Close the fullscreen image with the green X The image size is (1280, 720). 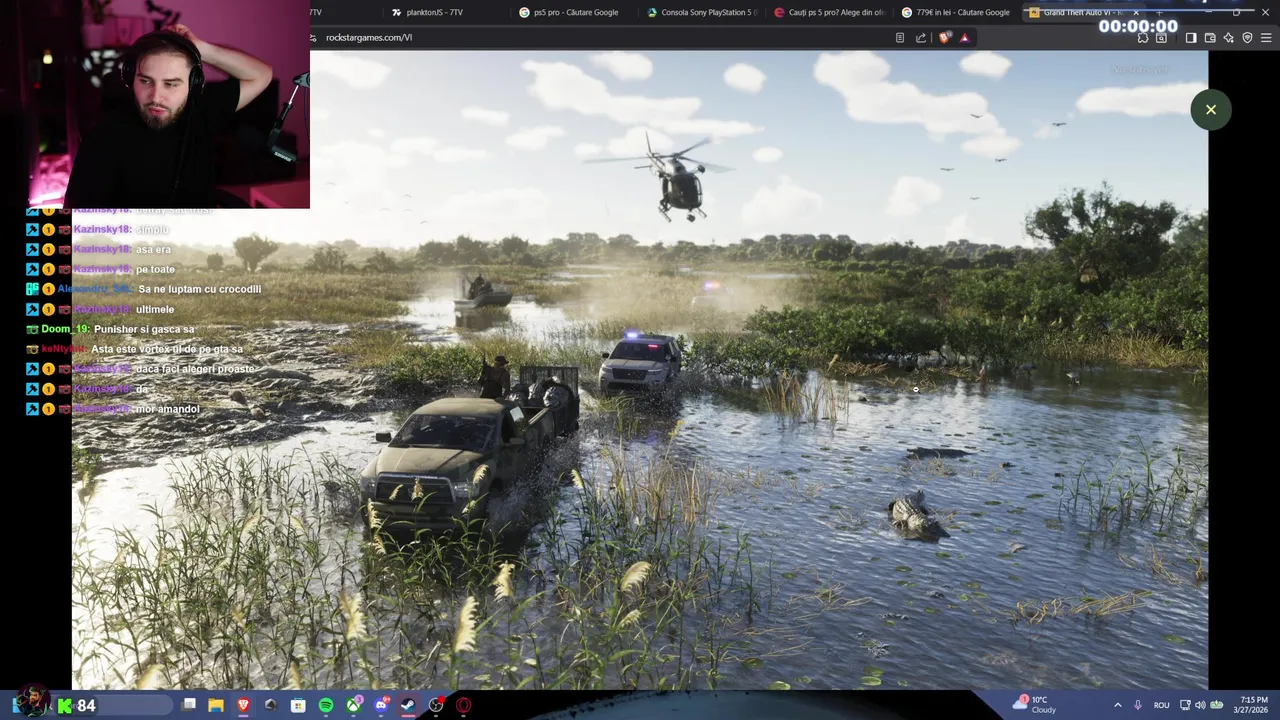(x=1210, y=110)
